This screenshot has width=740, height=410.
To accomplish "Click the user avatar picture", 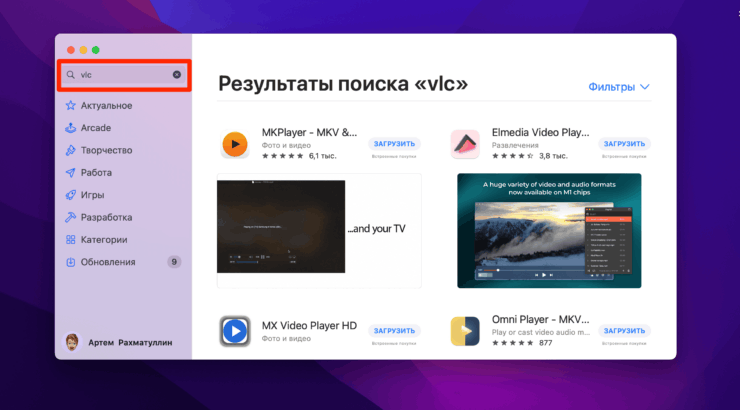I will pyautogui.click(x=72, y=343).
